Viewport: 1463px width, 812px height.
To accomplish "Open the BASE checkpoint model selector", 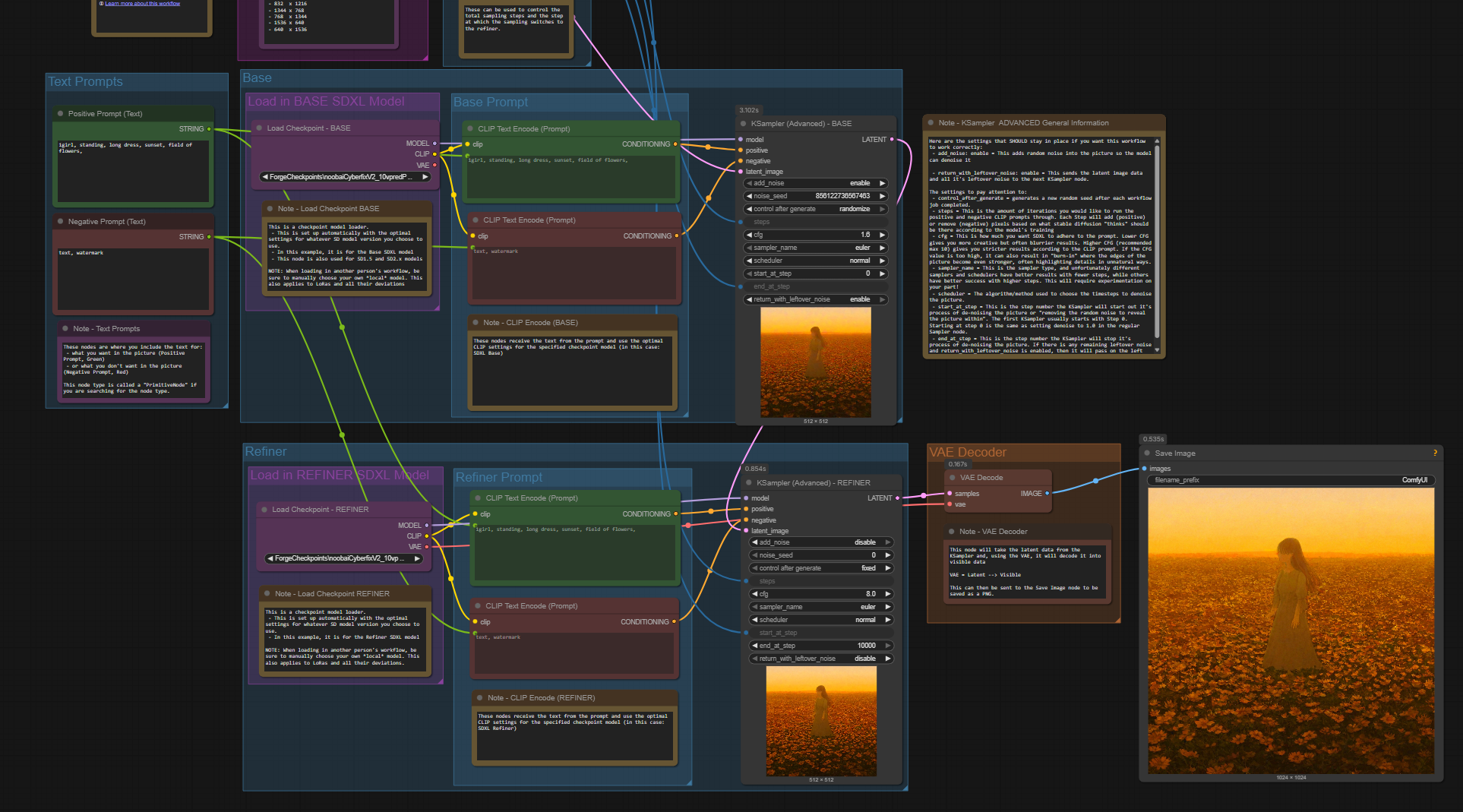I will tap(346, 177).
